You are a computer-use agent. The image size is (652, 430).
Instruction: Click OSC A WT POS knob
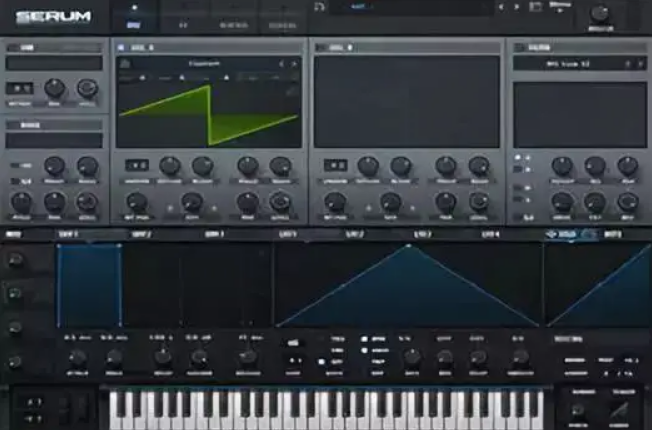(137, 202)
